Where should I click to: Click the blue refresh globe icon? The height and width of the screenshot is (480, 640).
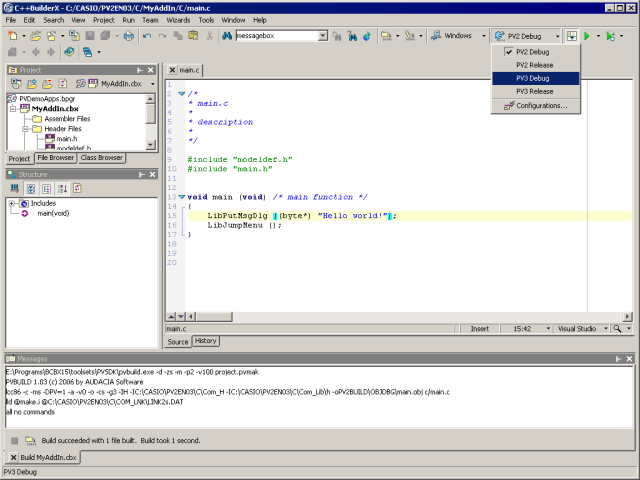[x=367, y=36]
